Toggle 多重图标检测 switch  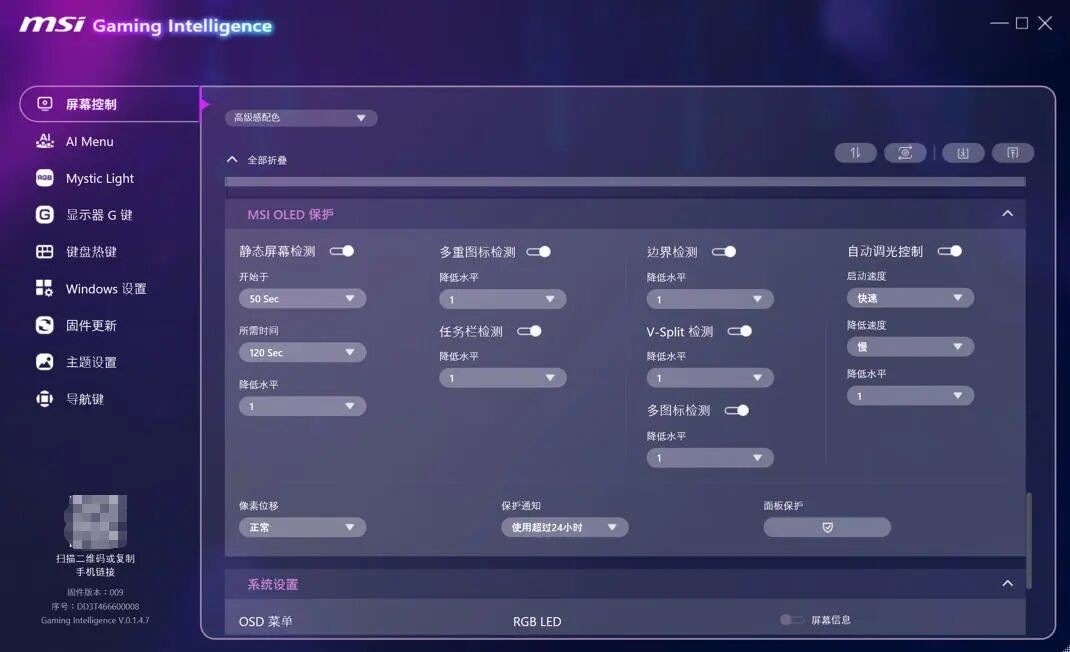(x=538, y=252)
